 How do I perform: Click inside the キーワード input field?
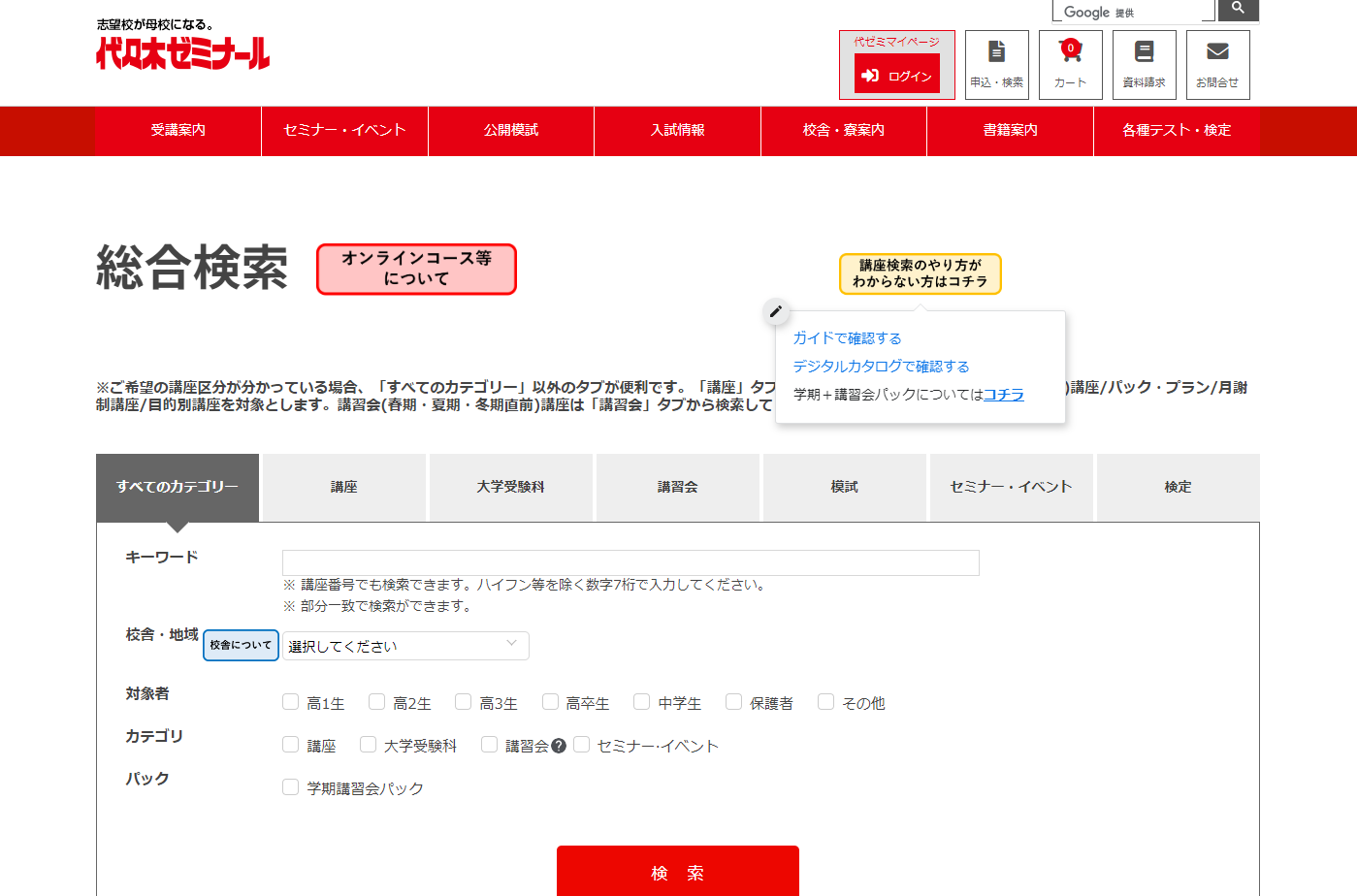(630, 562)
